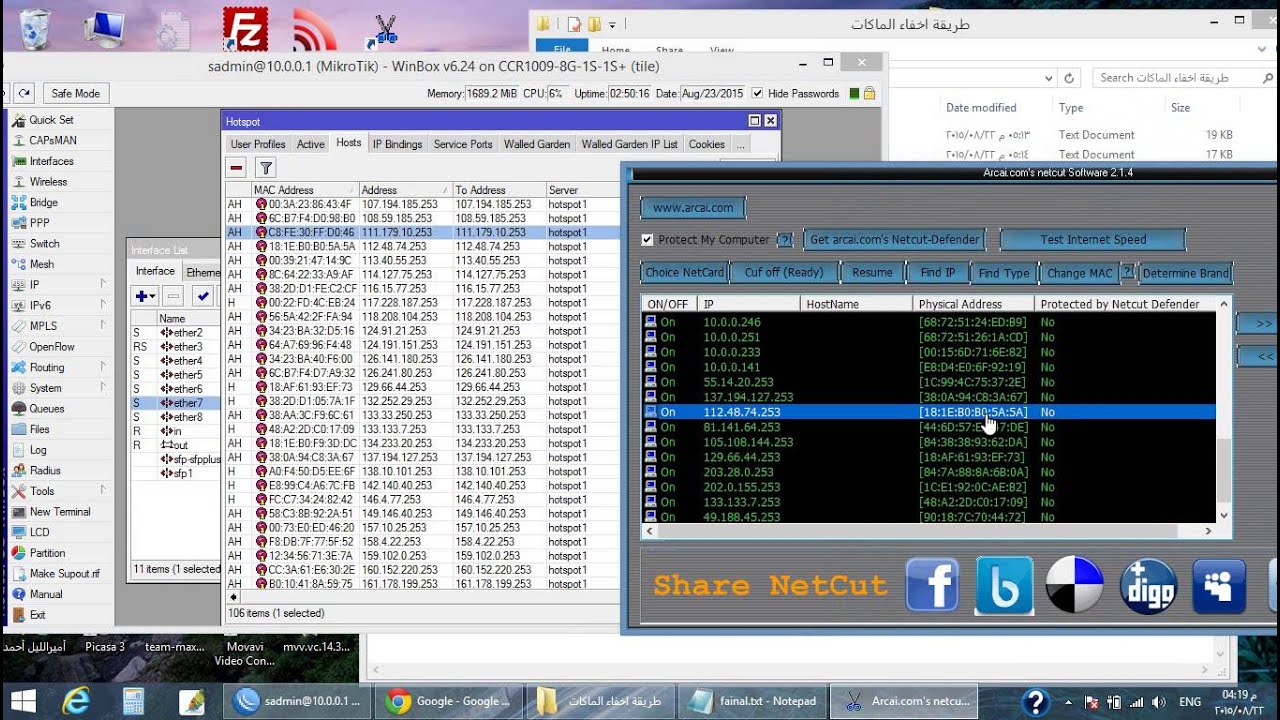Screen dimensions: 1280x720
Task: Open Calculator on taskbar
Action: coord(133,701)
